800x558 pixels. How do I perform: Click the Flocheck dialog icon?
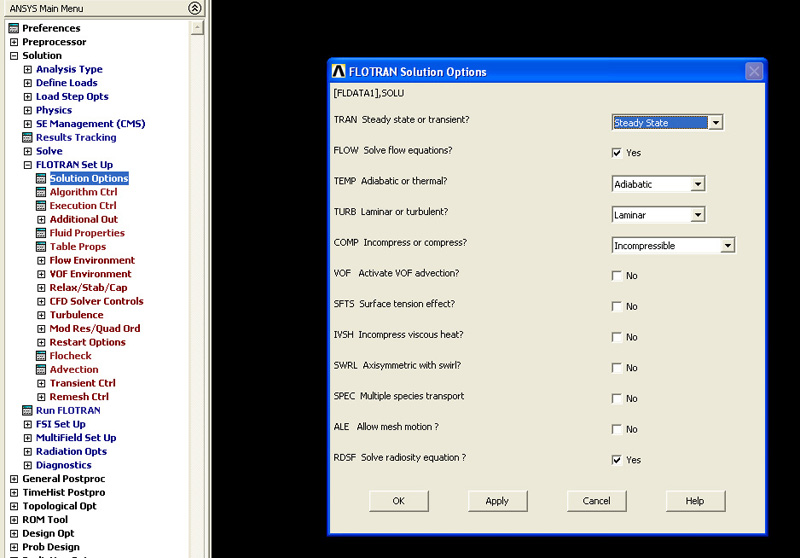pos(41,356)
